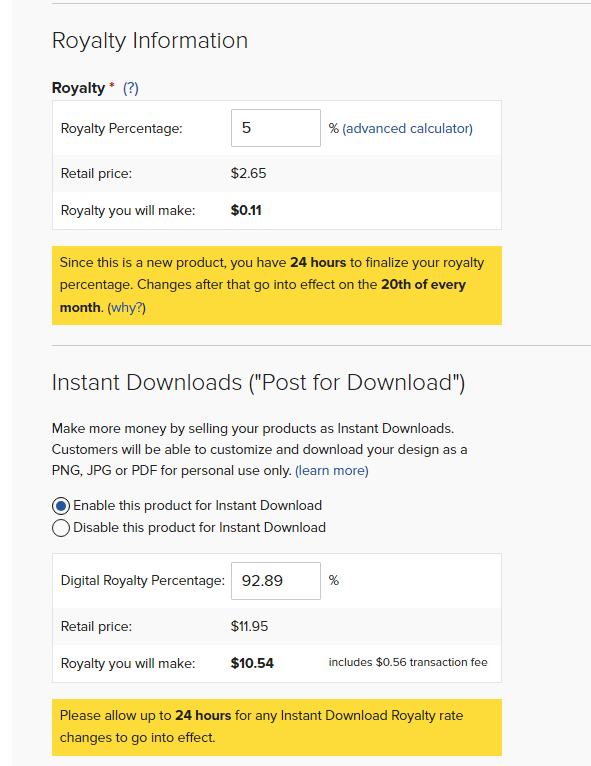This screenshot has height=766, width=591.
Task: Click the $11.95 digital retail price
Action: [249, 626]
